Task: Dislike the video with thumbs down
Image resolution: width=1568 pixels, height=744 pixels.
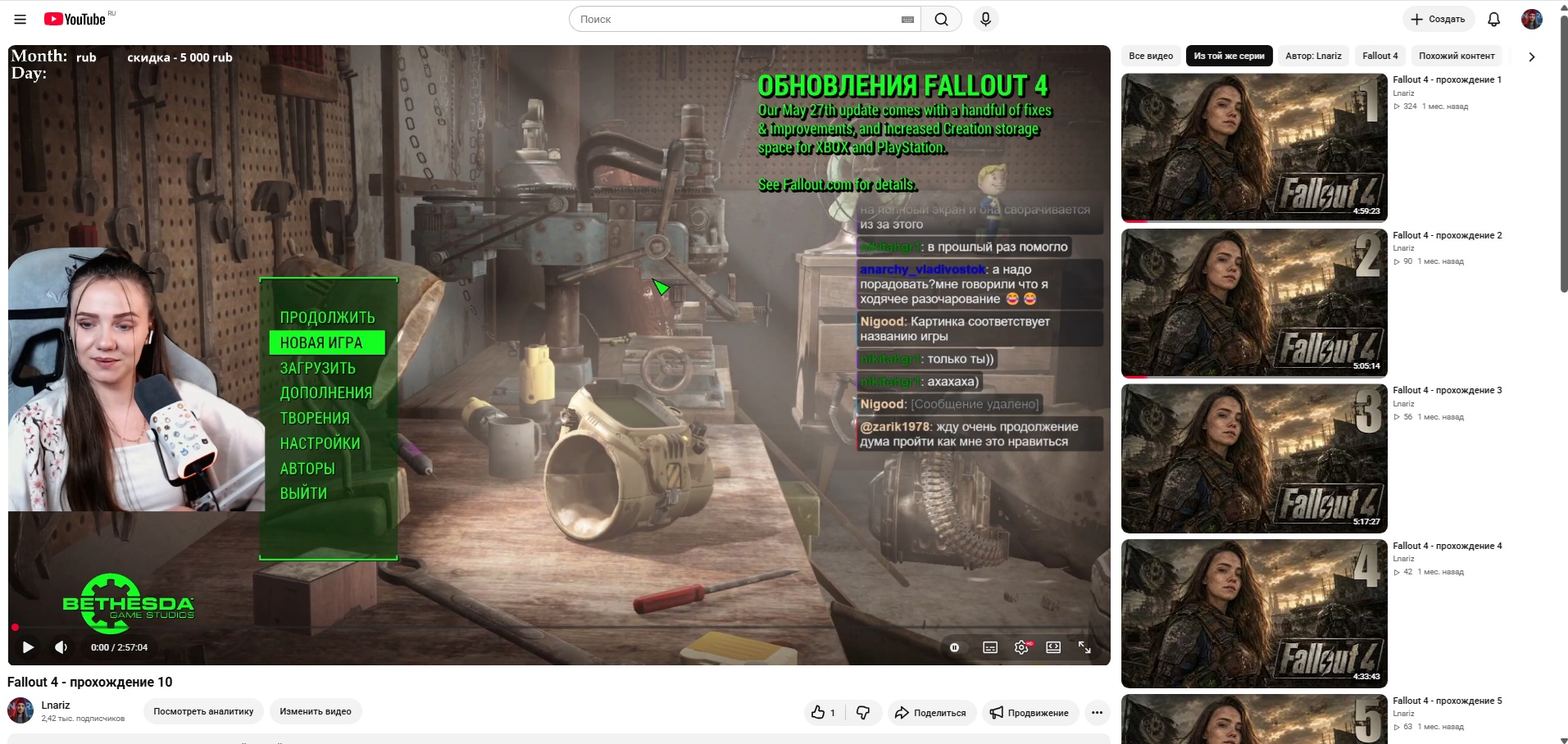Action: [863, 713]
